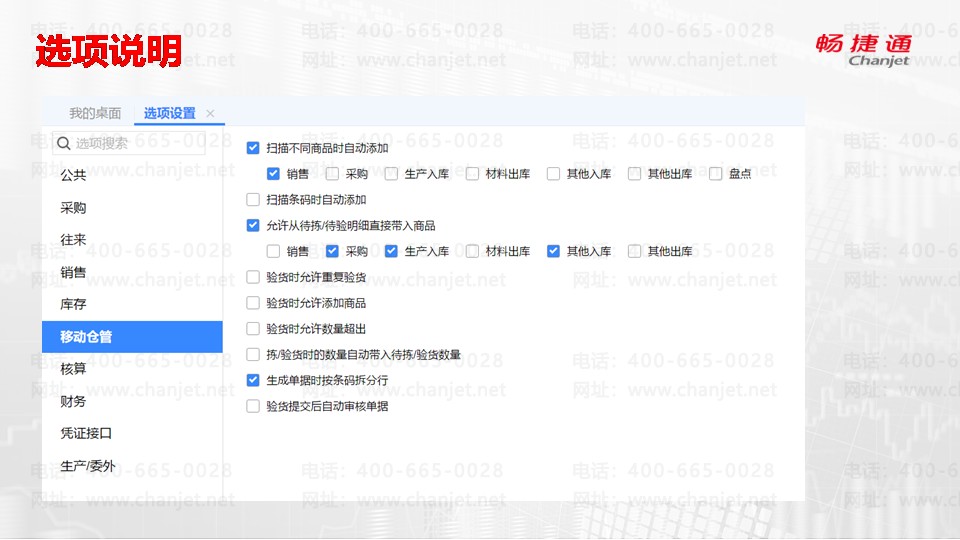
Task: Uncheck 销售 under 扫描不同商品时自动添加
Action: pyautogui.click(x=273, y=174)
